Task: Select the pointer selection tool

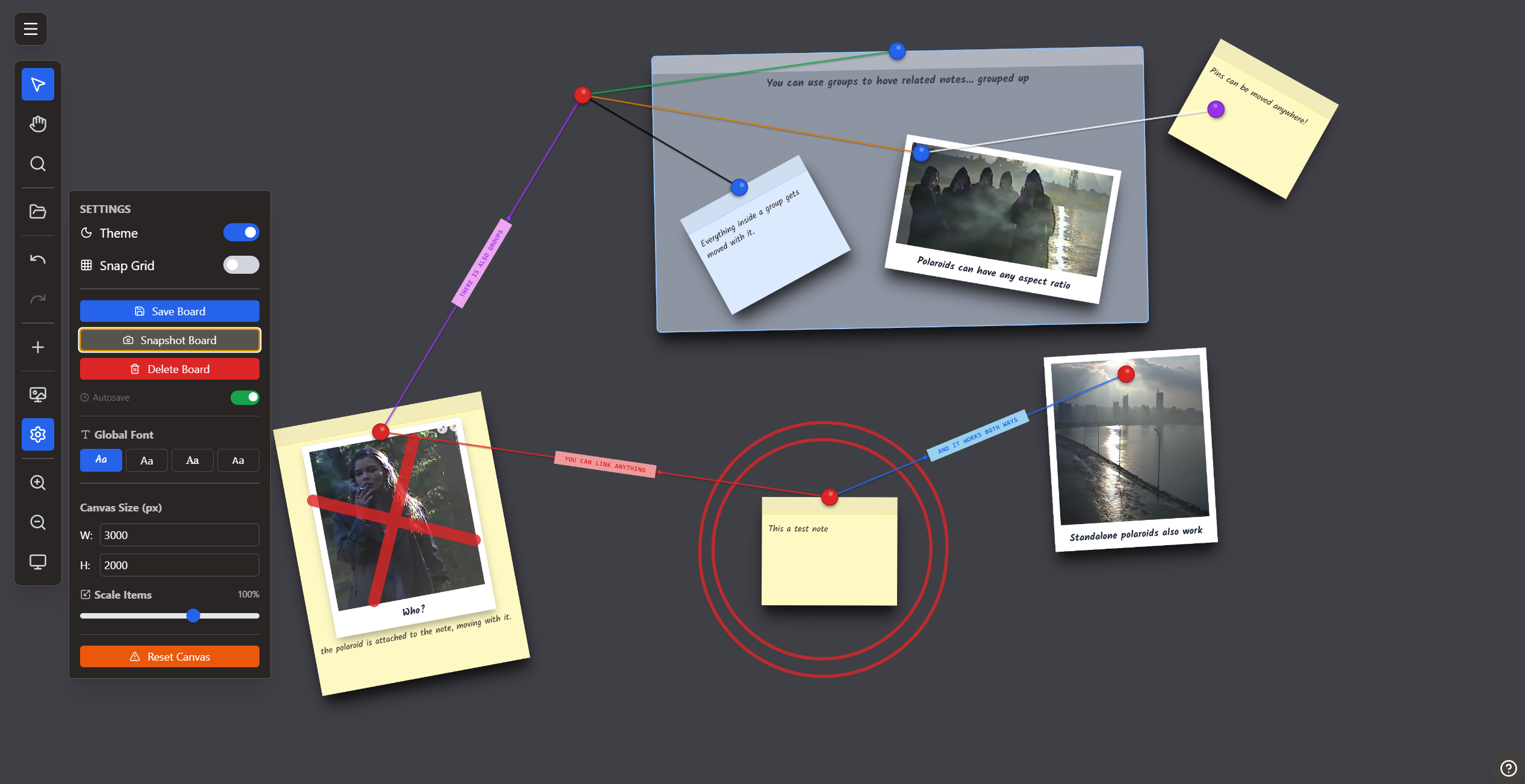Action: tap(38, 84)
